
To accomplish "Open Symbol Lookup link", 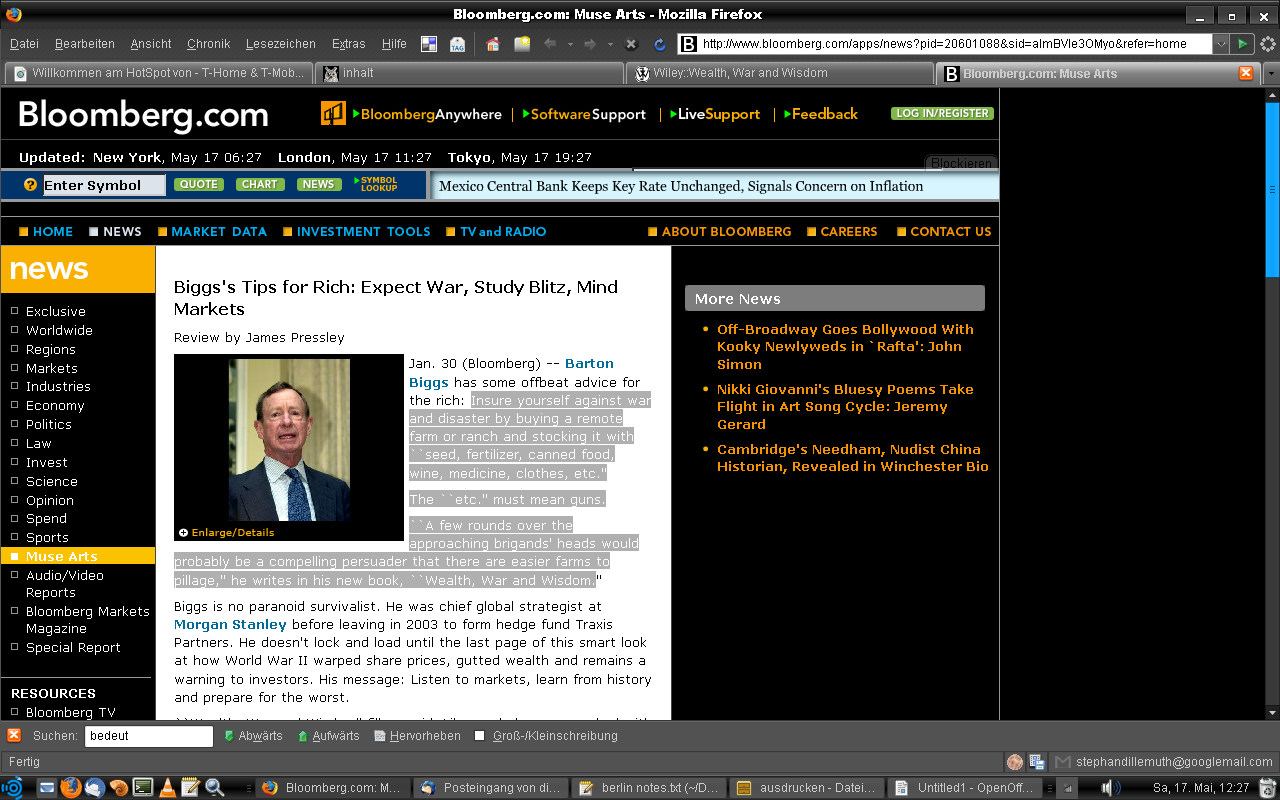I will (379, 184).
